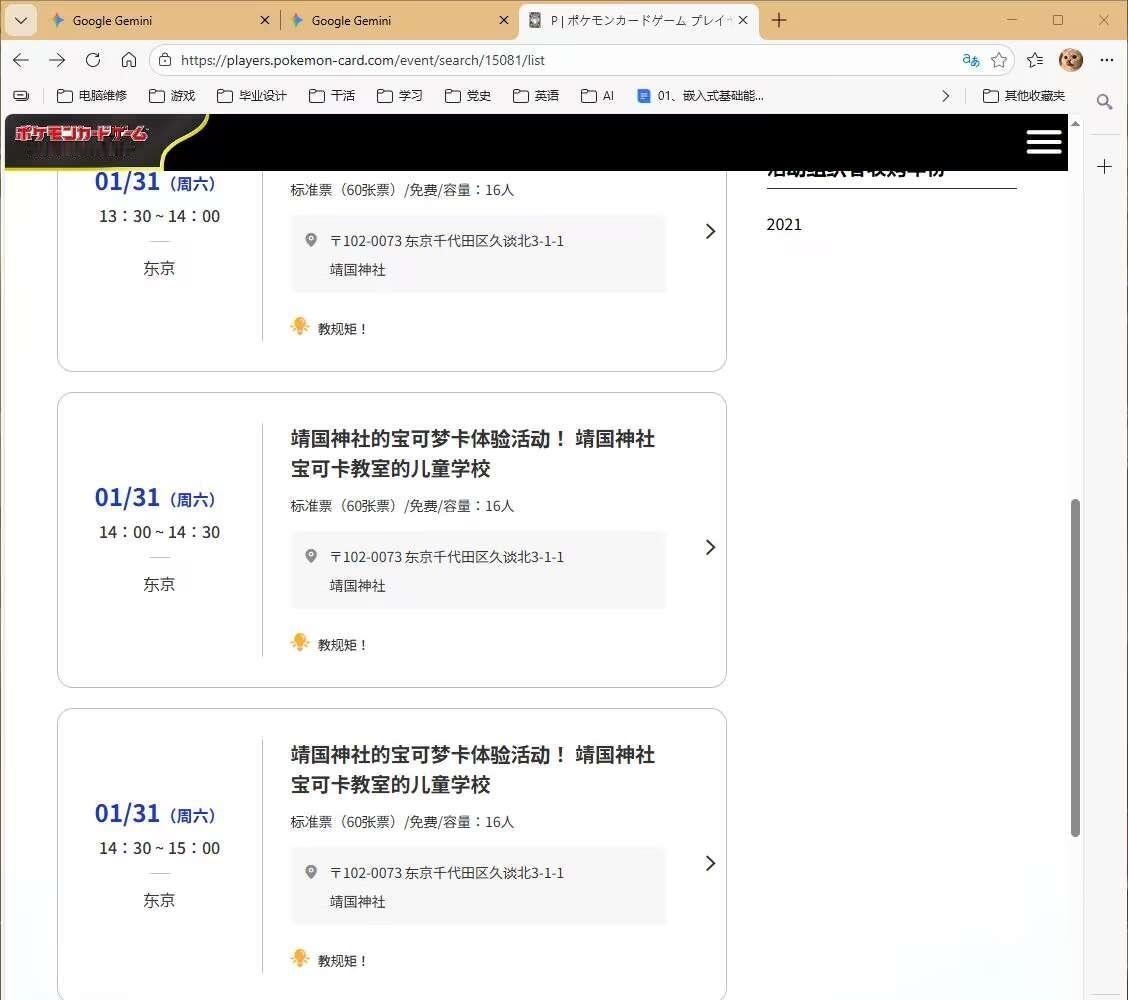This screenshot has width=1128, height=1000.
Task: Open the sidebar search icon
Action: (1104, 101)
